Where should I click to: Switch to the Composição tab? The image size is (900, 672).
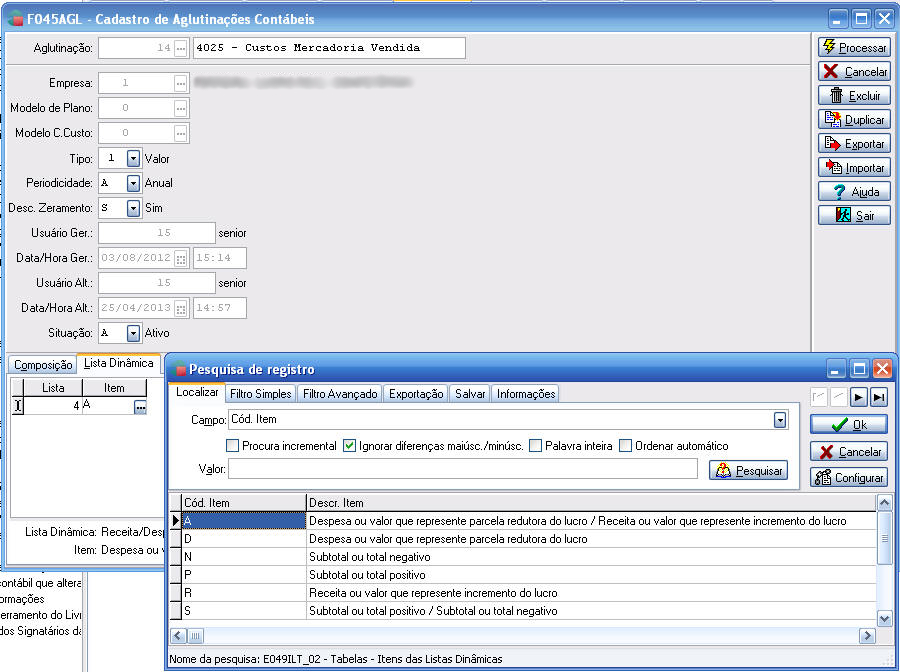pos(43,365)
